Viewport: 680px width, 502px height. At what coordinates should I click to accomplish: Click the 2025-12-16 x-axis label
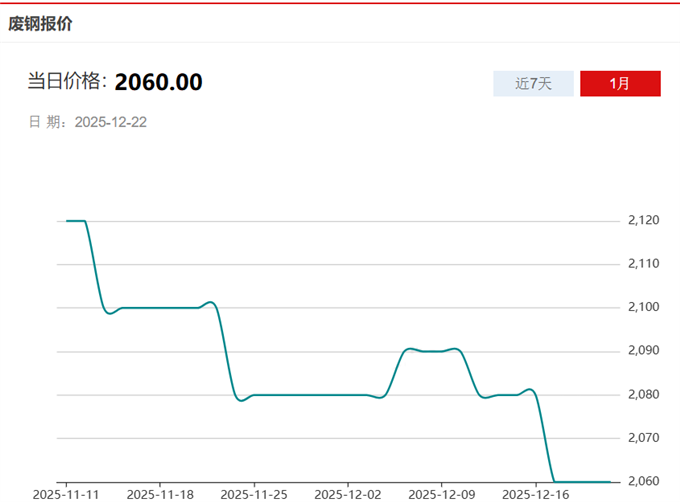(536, 494)
